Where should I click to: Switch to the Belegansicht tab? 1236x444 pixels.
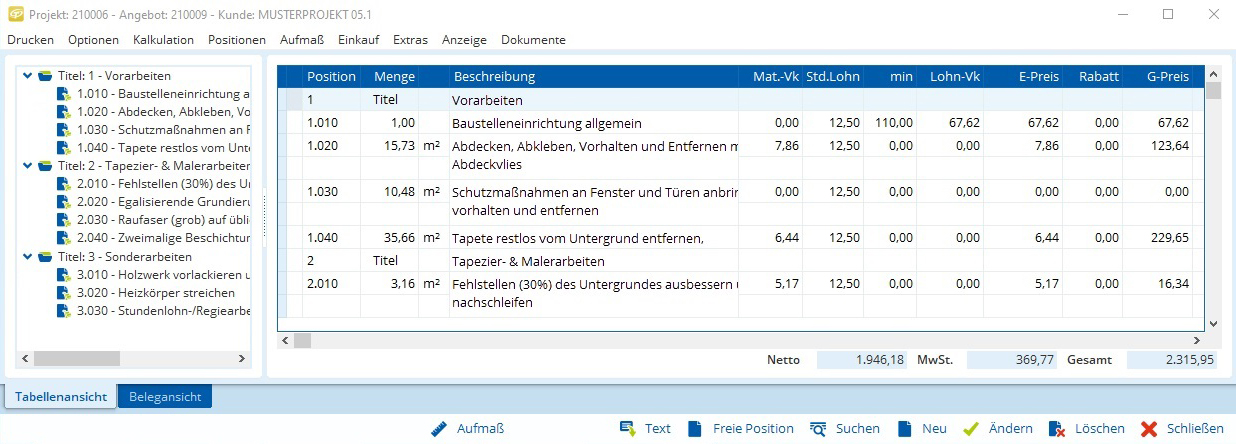tap(164, 397)
